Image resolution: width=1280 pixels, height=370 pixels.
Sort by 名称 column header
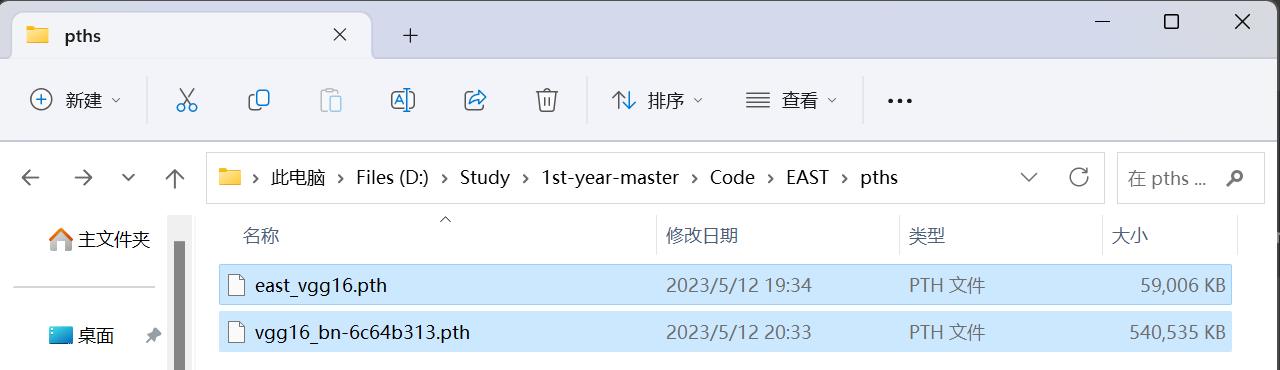pyautogui.click(x=261, y=236)
